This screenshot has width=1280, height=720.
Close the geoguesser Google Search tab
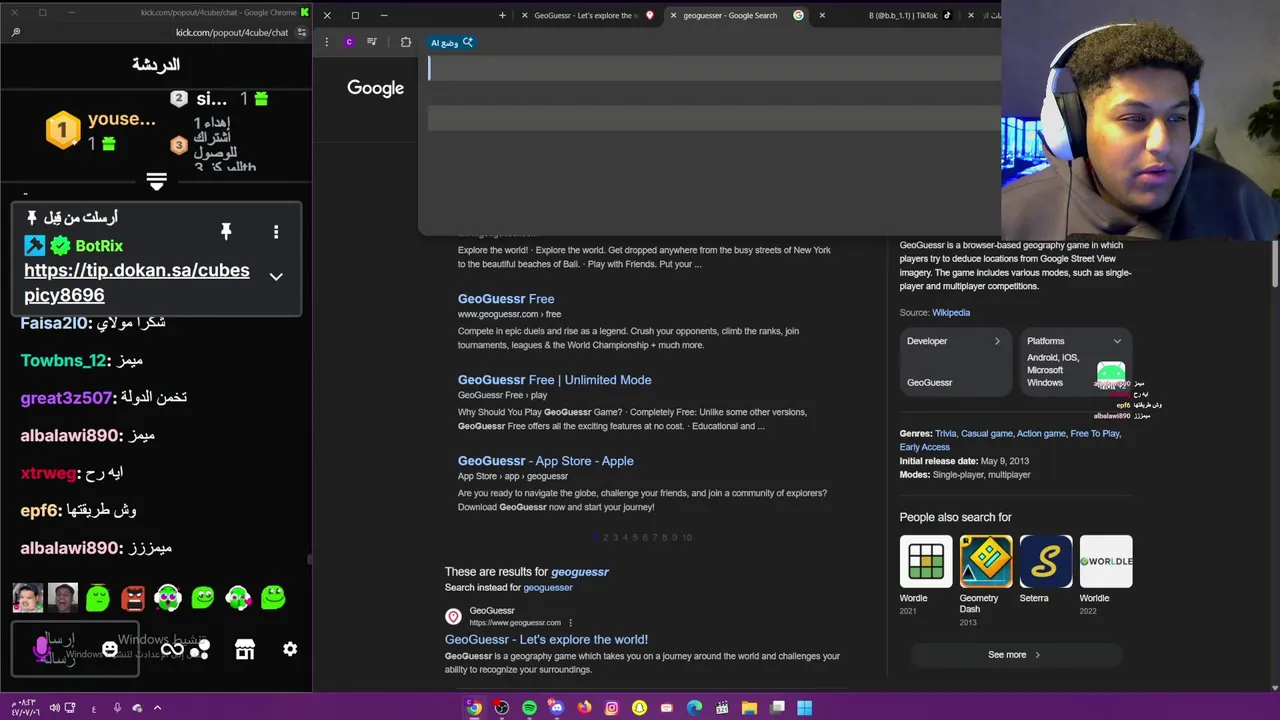click(673, 15)
